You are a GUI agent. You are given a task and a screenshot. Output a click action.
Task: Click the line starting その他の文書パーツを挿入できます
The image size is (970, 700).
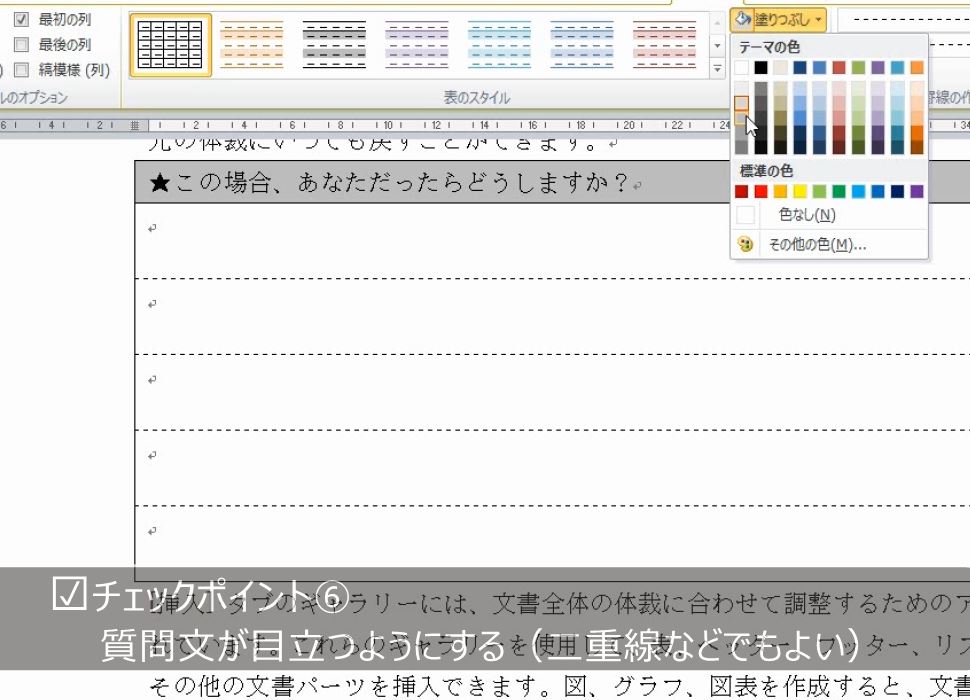pos(559,686)
